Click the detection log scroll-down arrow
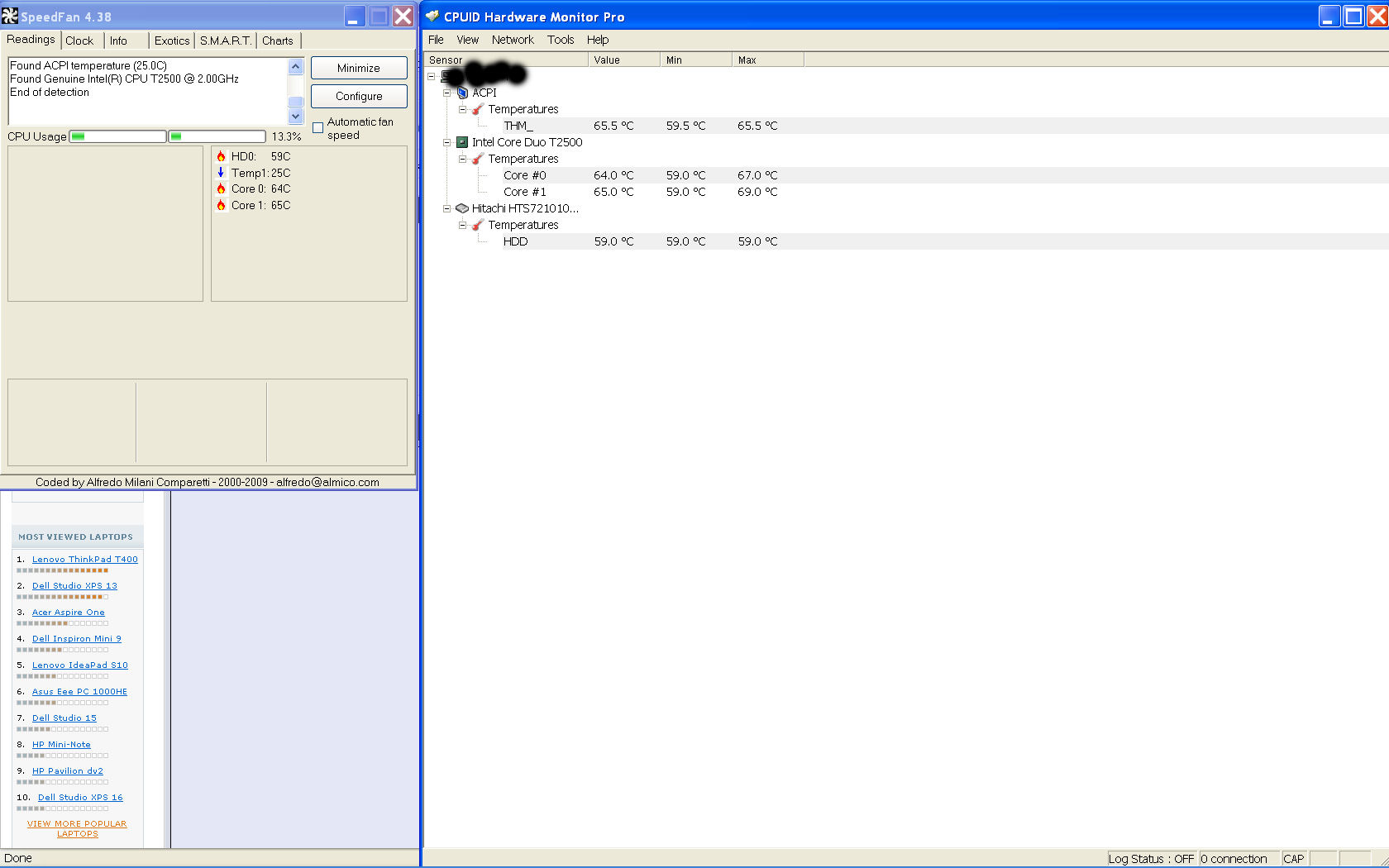The width and height of the screenshot is (1389, 868). click(x=296, y=117)
